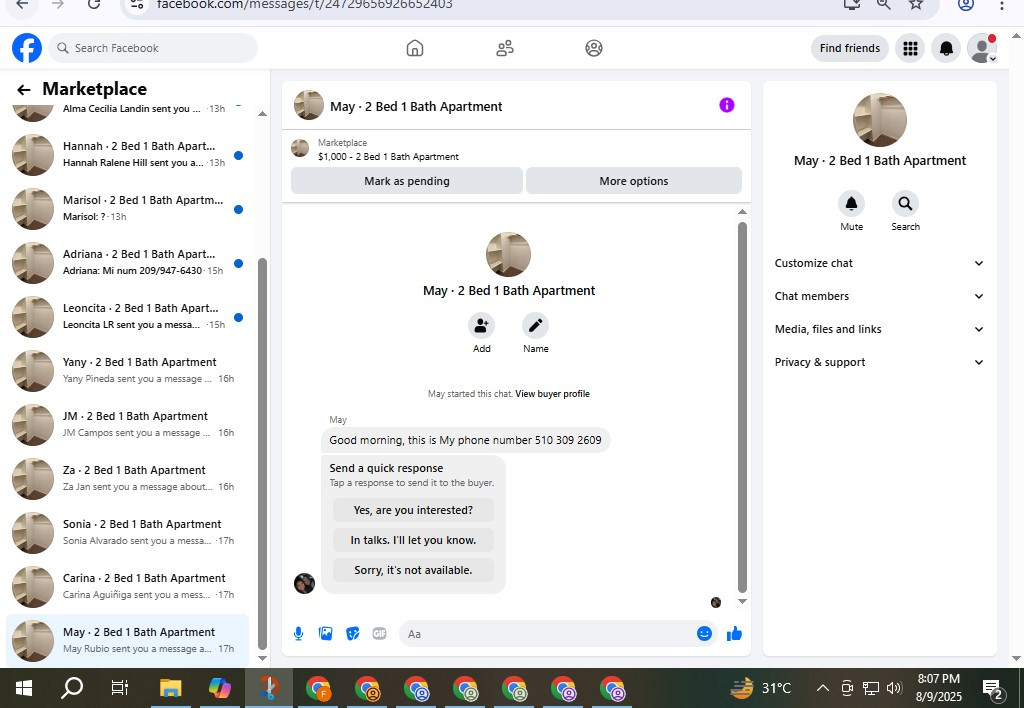Click the conversation list scrollbar thumb
Screen dimensions: 1024x708
click(263, 453)
